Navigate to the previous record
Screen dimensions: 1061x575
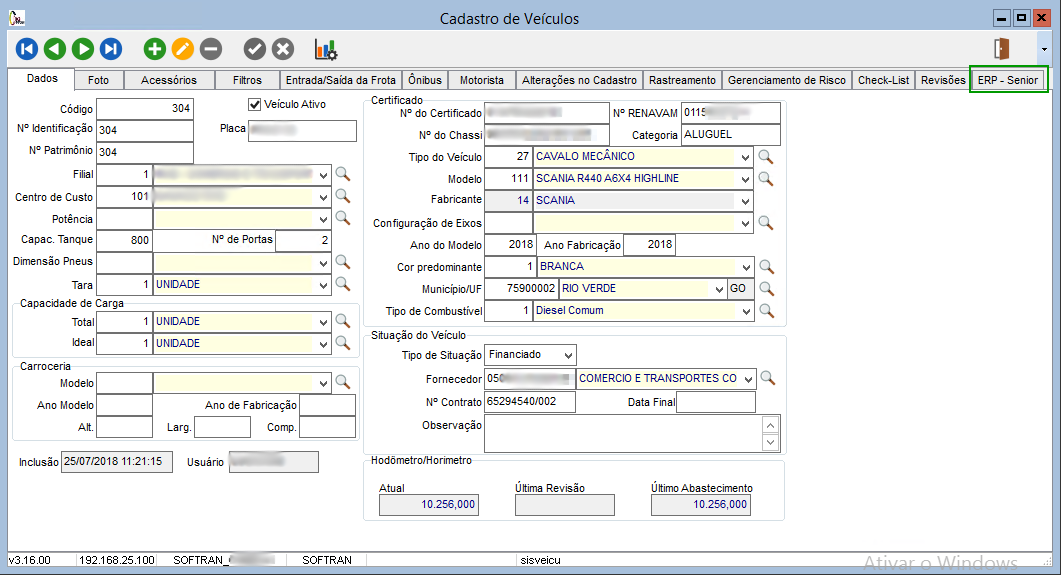tap(55, 48)
